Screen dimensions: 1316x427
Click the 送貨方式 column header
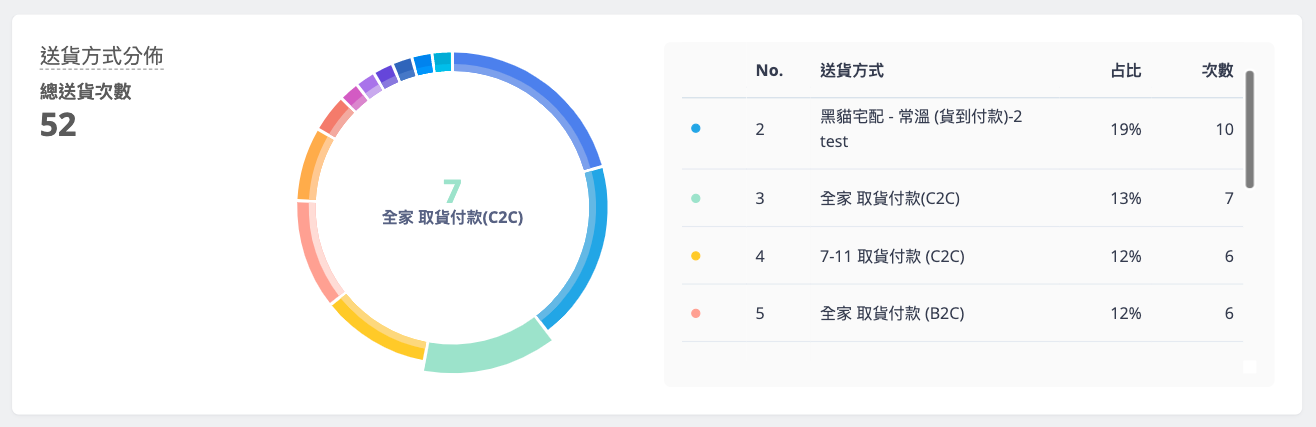851,71
